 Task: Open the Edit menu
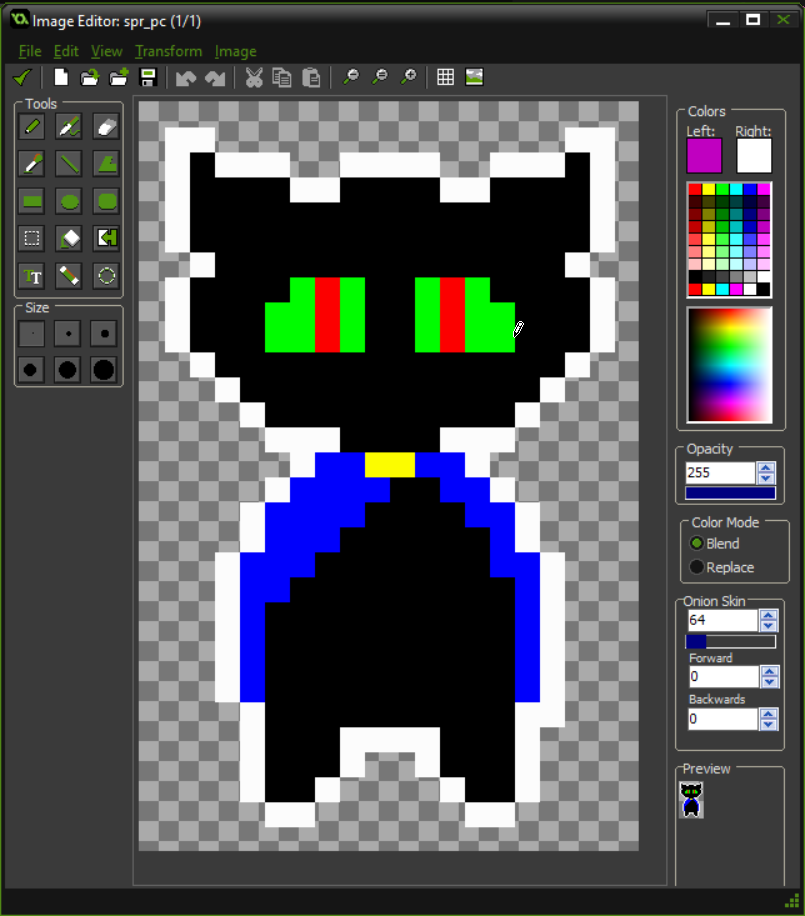point(66,51)
